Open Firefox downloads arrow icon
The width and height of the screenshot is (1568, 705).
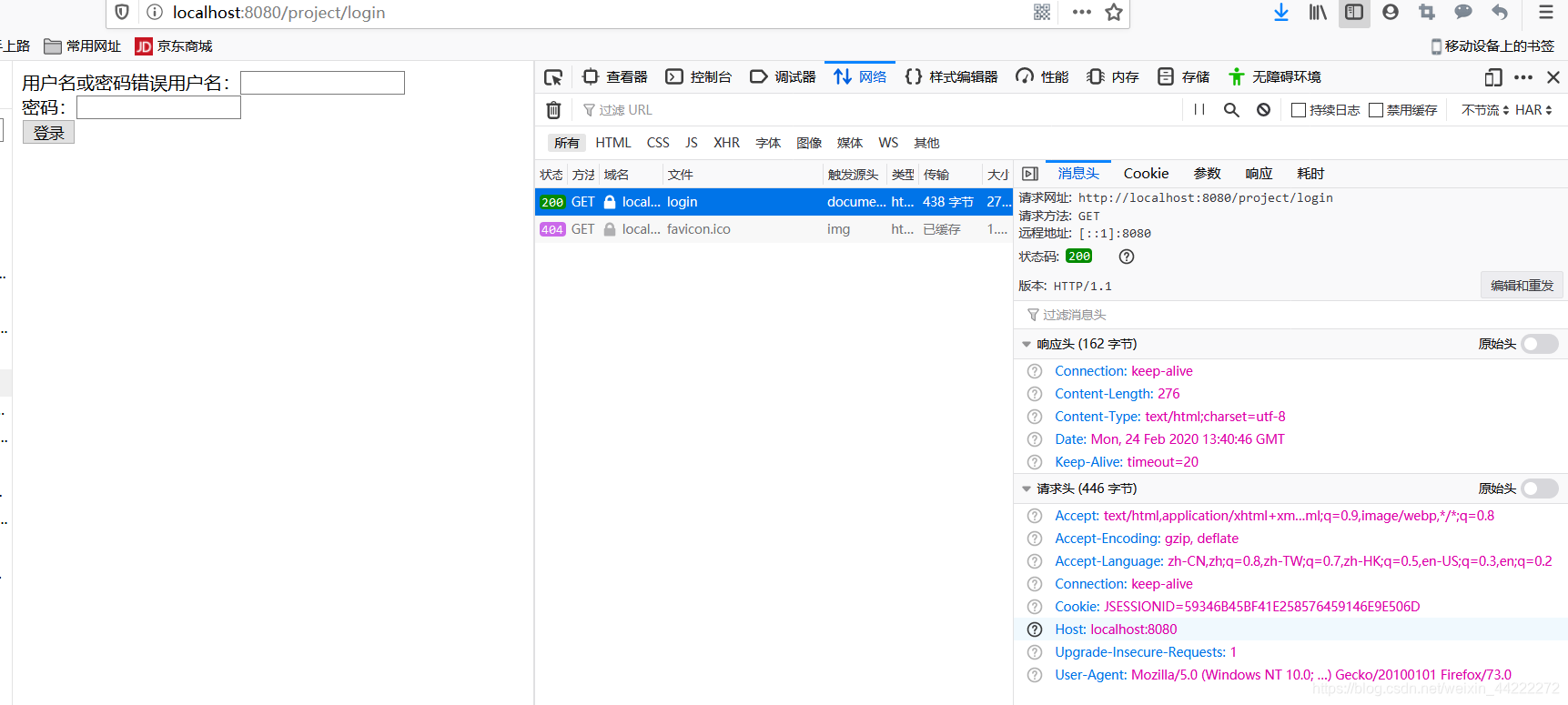coord(1281,12)
